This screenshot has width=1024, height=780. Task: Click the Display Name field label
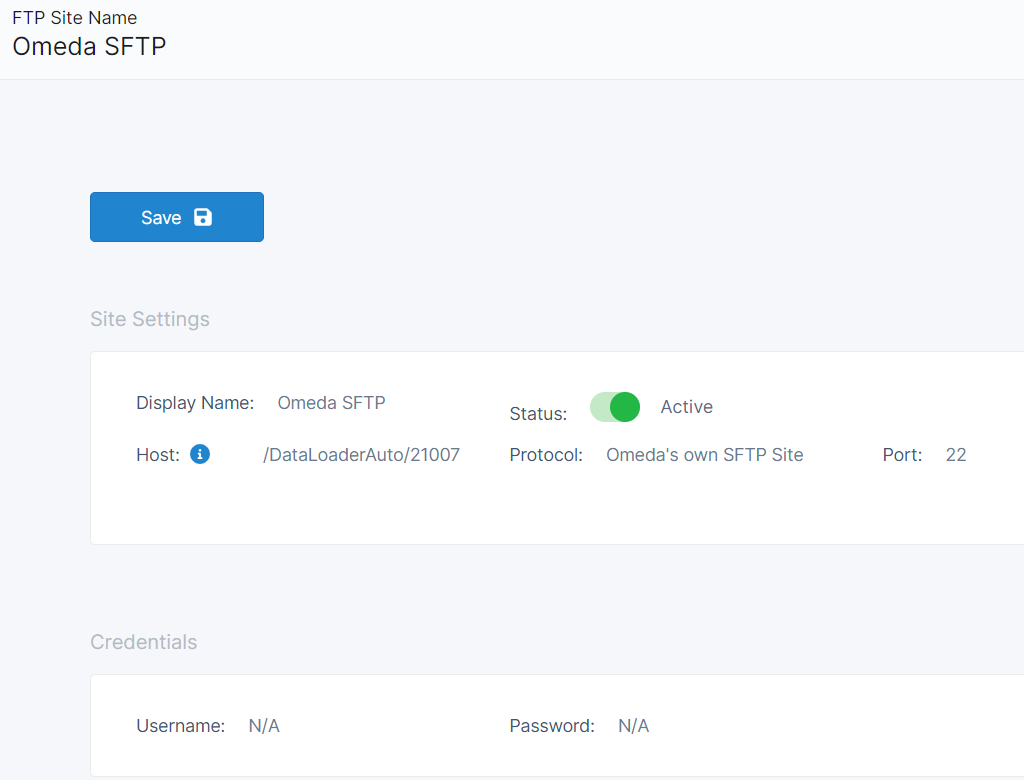195,403
